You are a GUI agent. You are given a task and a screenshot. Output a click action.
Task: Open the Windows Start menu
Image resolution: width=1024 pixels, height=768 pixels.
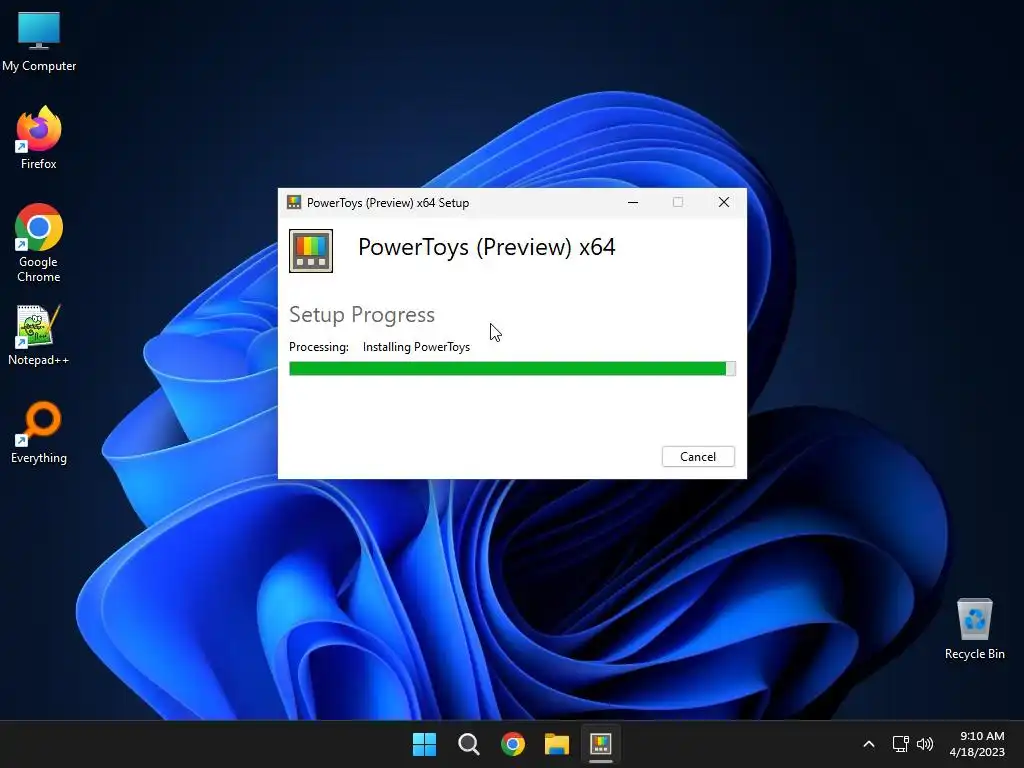424,744
